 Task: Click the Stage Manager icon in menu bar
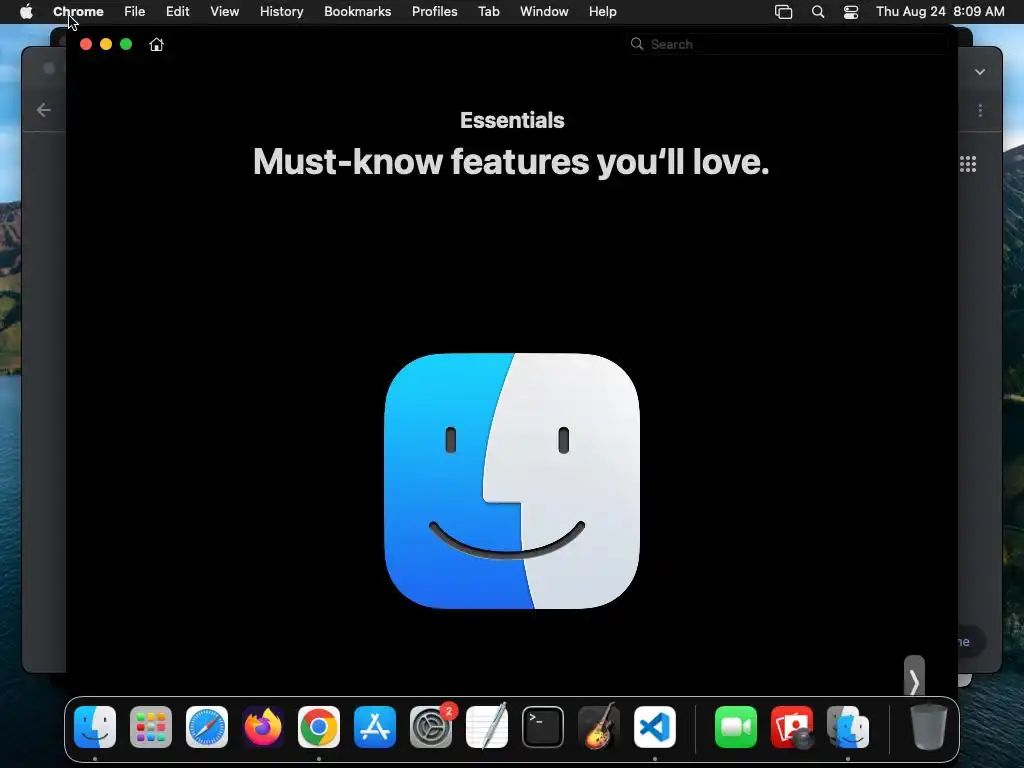point(783,12)
